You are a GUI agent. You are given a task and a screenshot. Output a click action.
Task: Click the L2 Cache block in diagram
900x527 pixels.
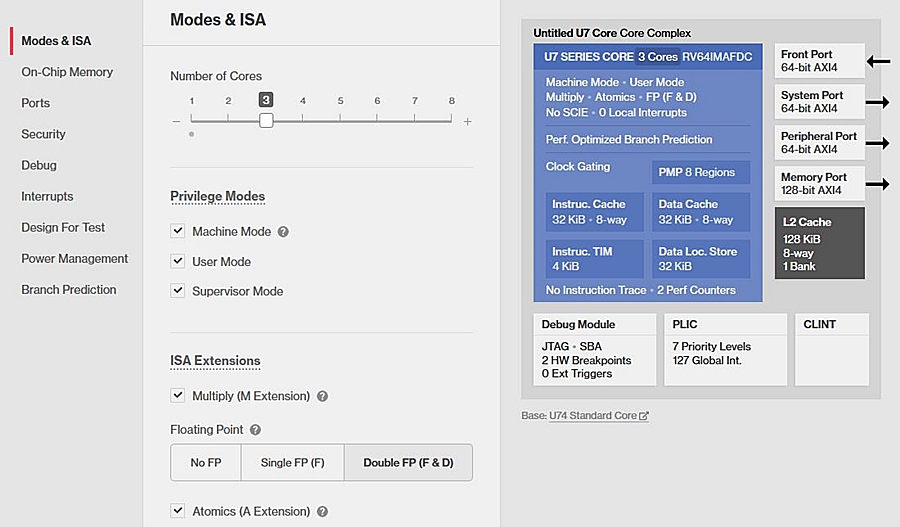tap(819, 243)
